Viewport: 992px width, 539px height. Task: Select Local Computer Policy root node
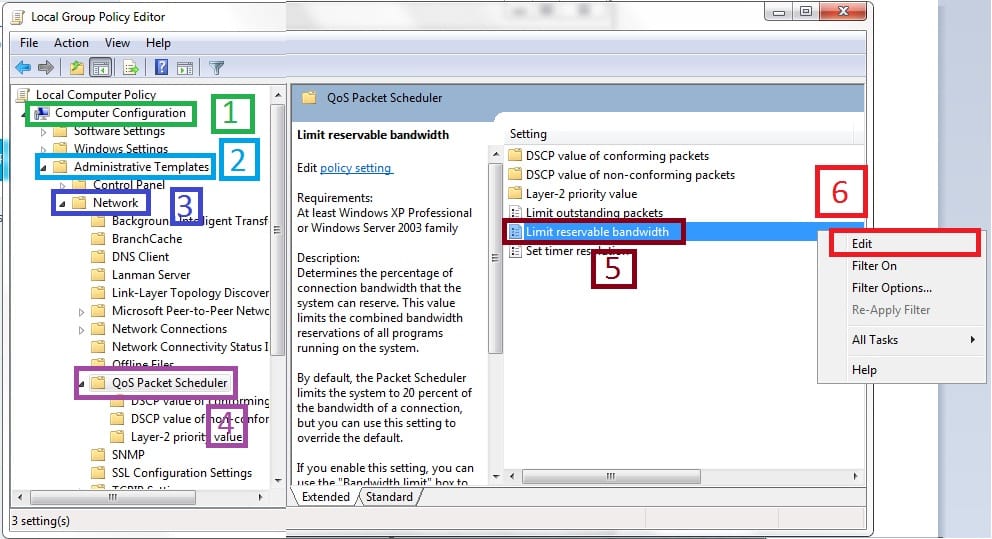(95, 94)
